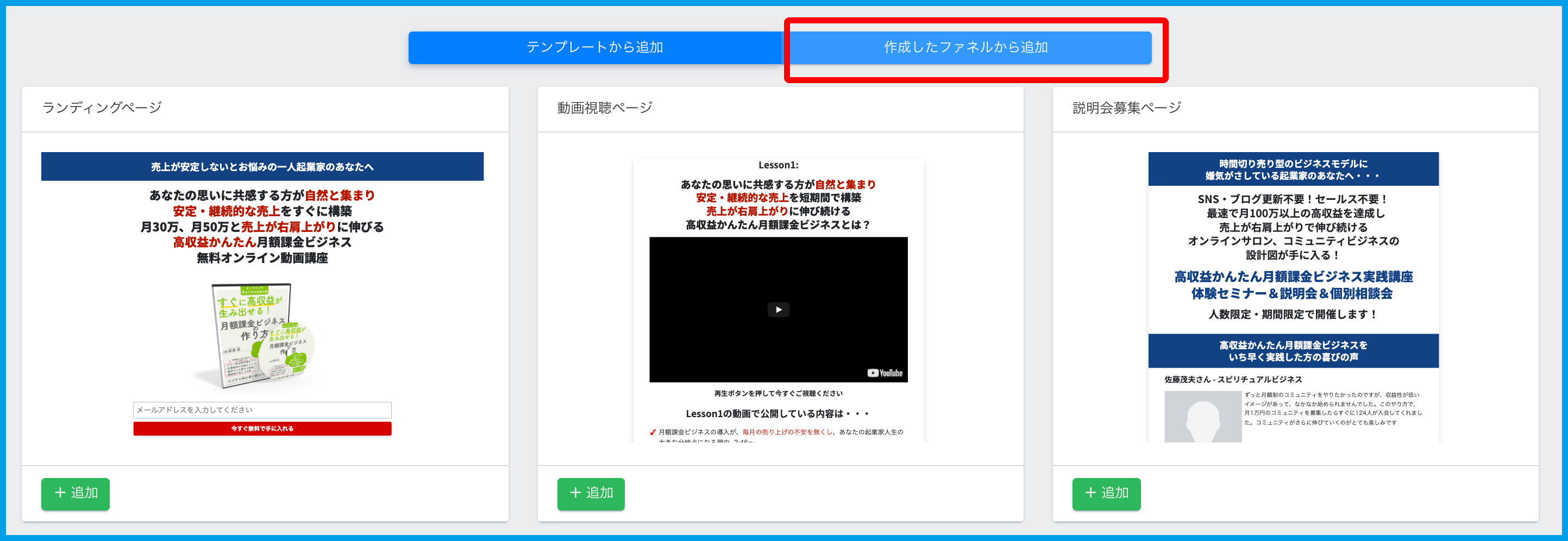
Task: Click the 動画視聴ページ card title
Action: (604, 108)
